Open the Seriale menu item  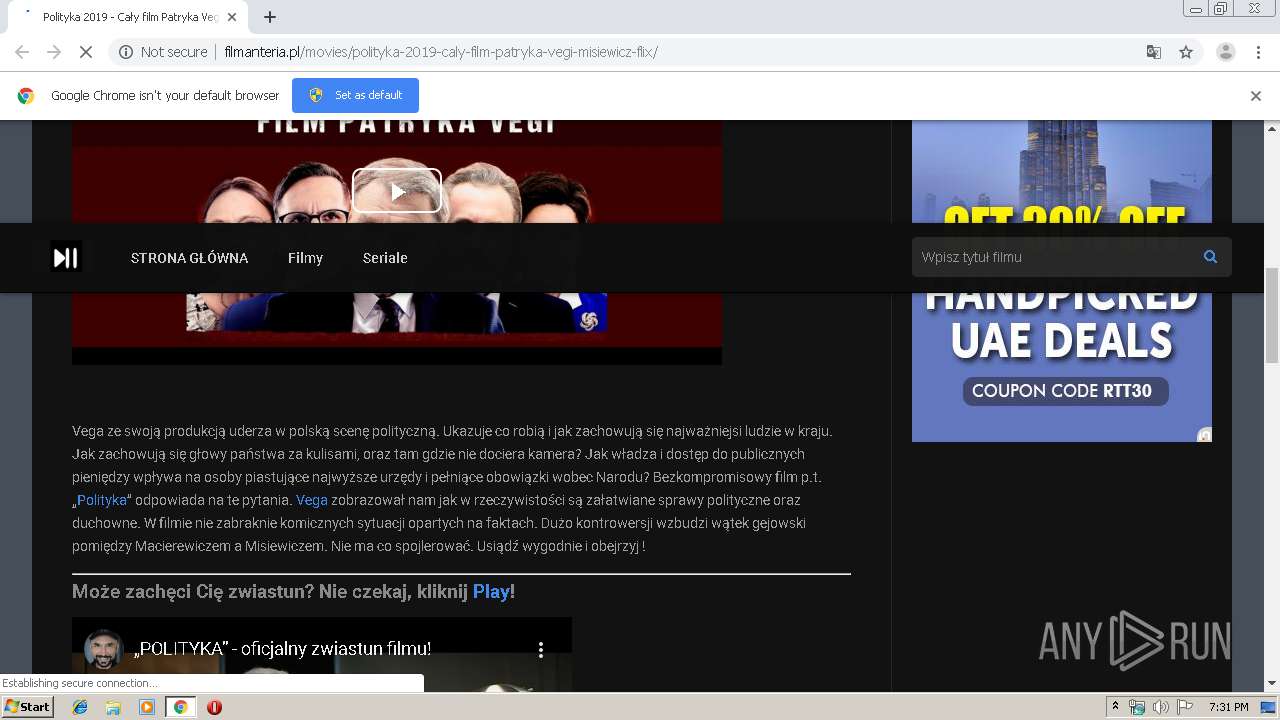tap(385, 258)
